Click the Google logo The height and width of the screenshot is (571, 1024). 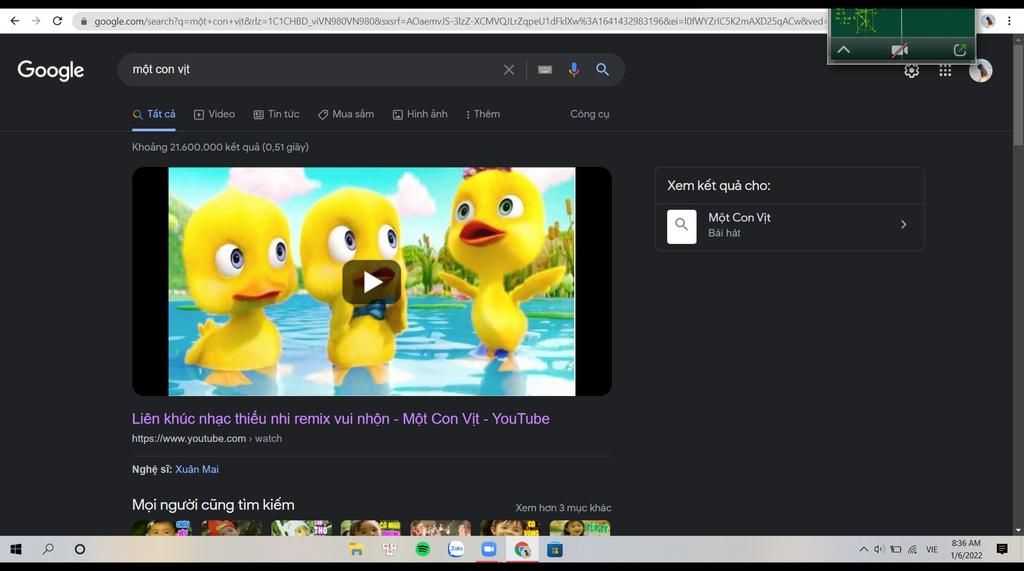coord(50,70)
